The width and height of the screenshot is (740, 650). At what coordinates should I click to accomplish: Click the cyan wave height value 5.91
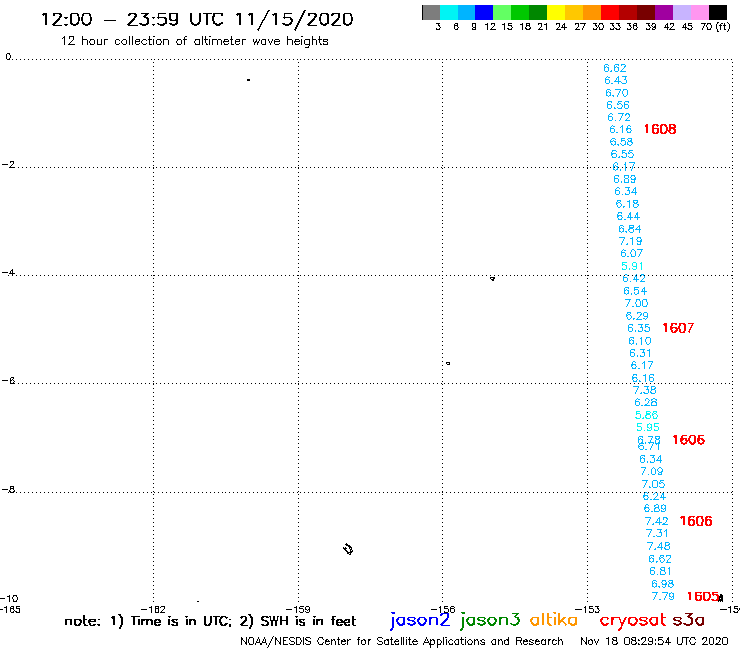click(632, 266)
